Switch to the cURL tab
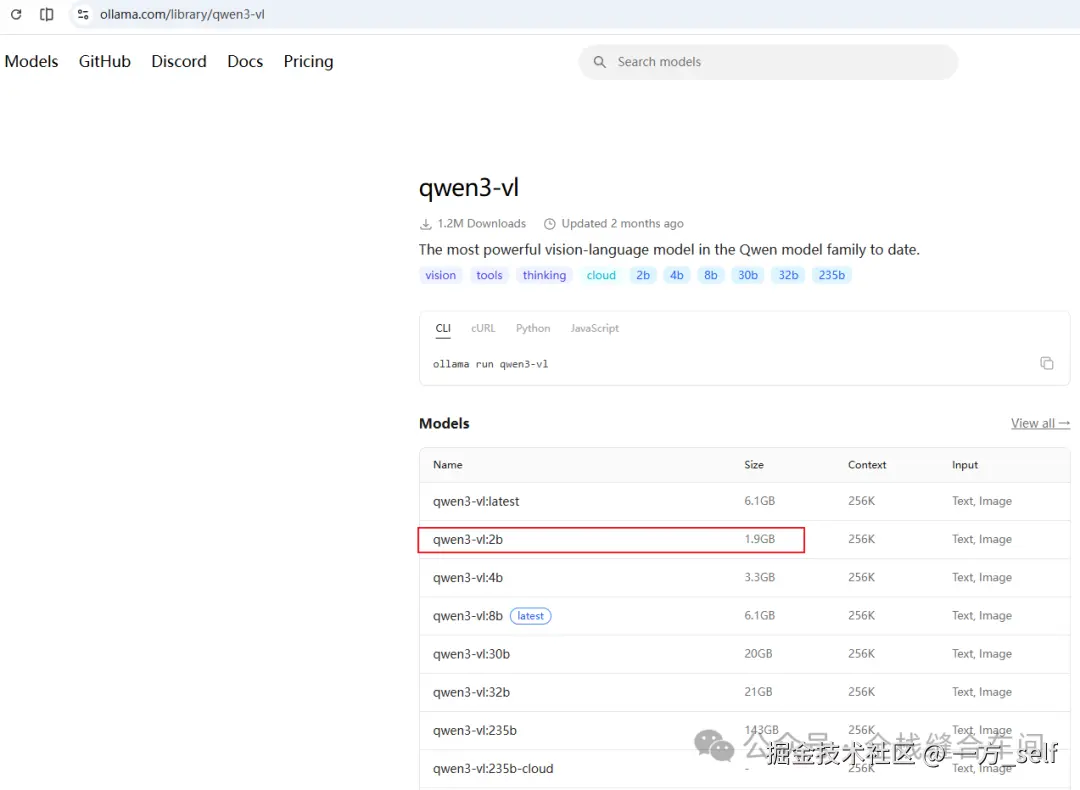The height and width of the screenshot is (790, 1080). 483,329
